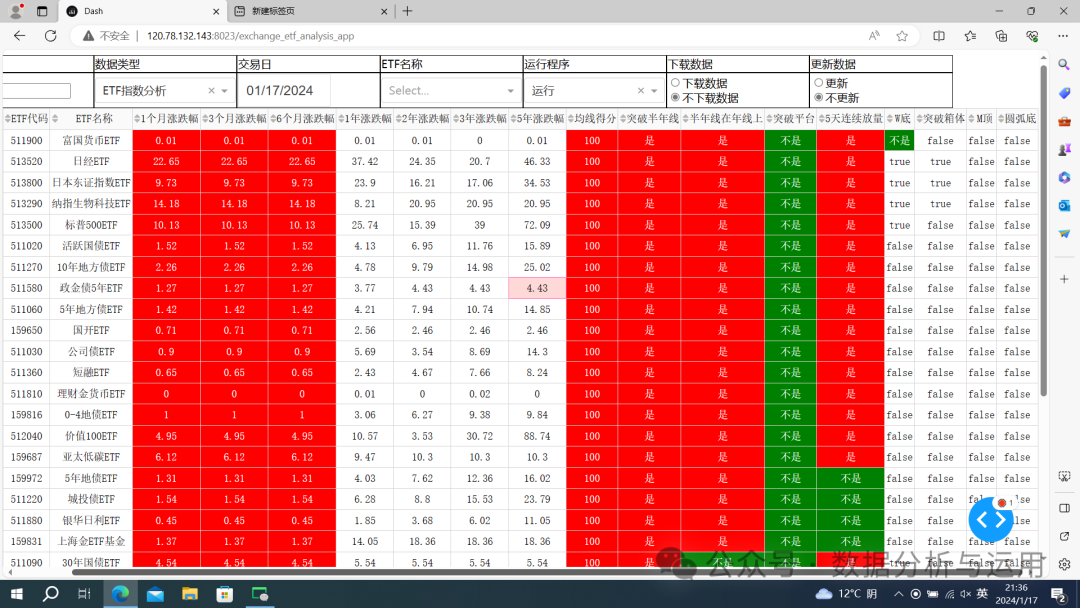Click the 不安全 site security warning

coord(106,36)
